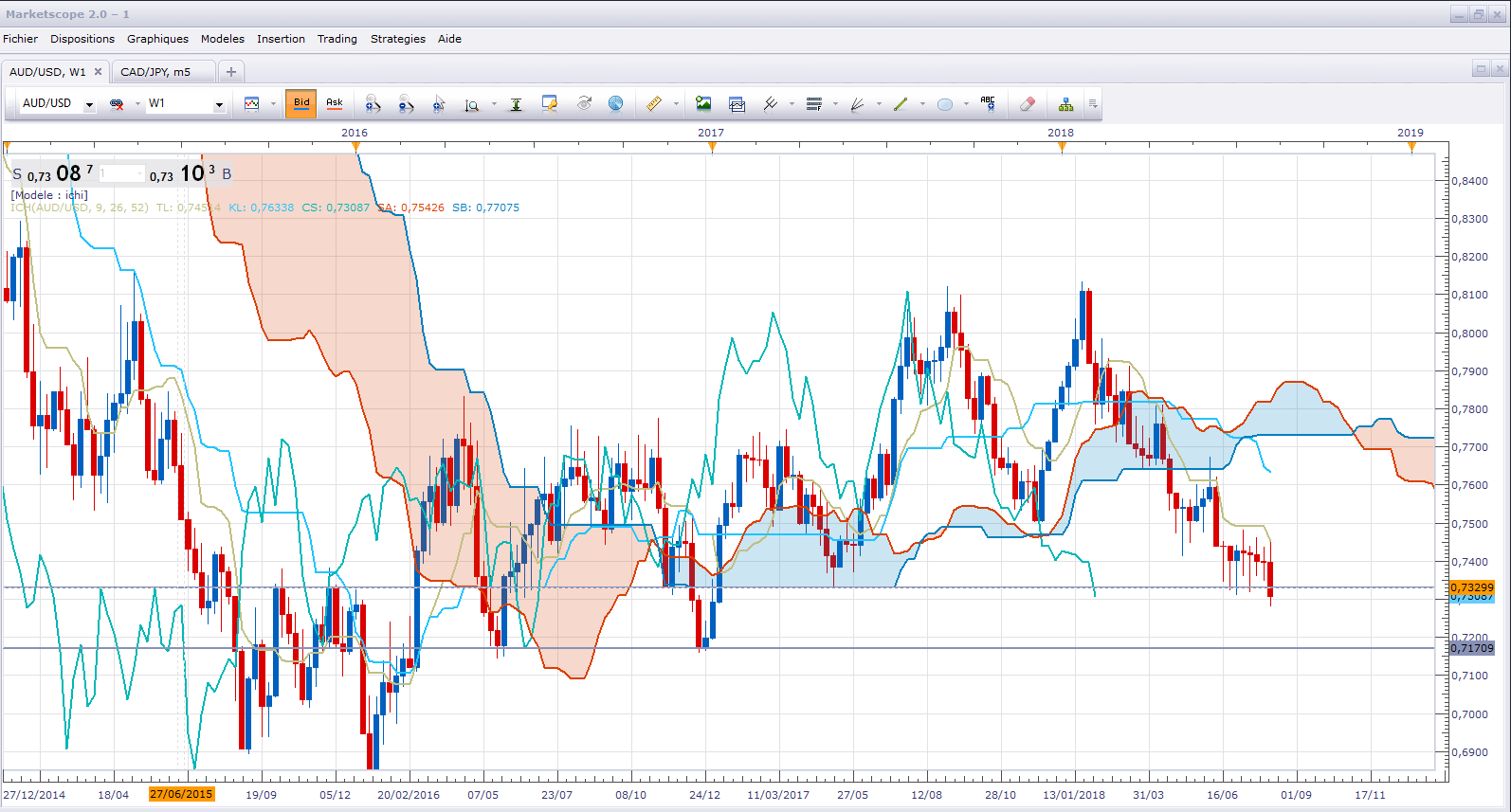1511x812 pixels.
Task: Select the ellipse shape tool
Action: click(945, 104)
